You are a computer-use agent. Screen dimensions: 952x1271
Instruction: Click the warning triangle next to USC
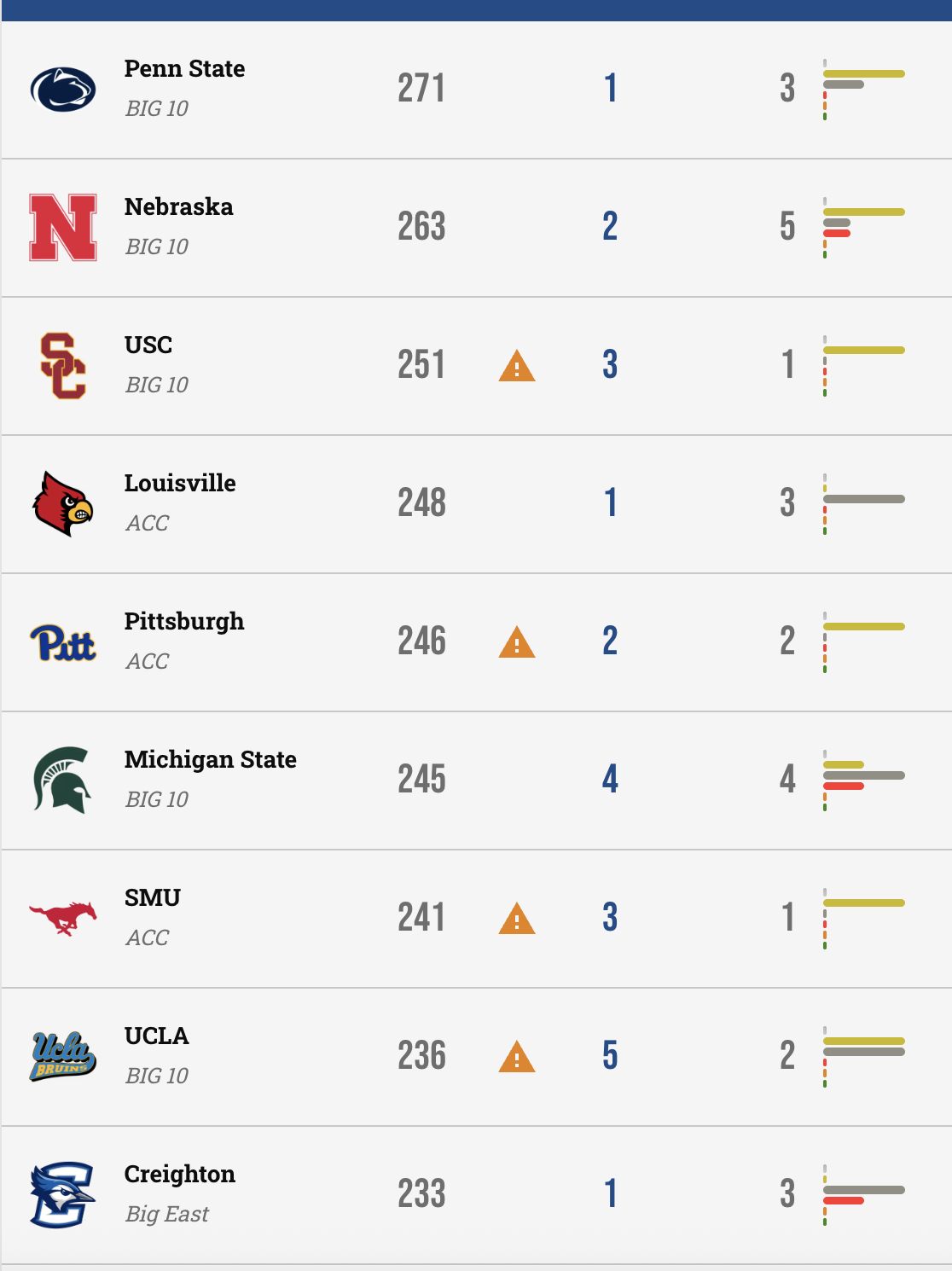[515, 364]
